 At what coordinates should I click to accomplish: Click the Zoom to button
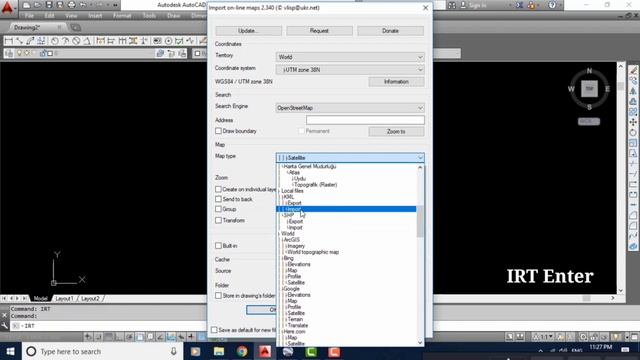(396, 131)
